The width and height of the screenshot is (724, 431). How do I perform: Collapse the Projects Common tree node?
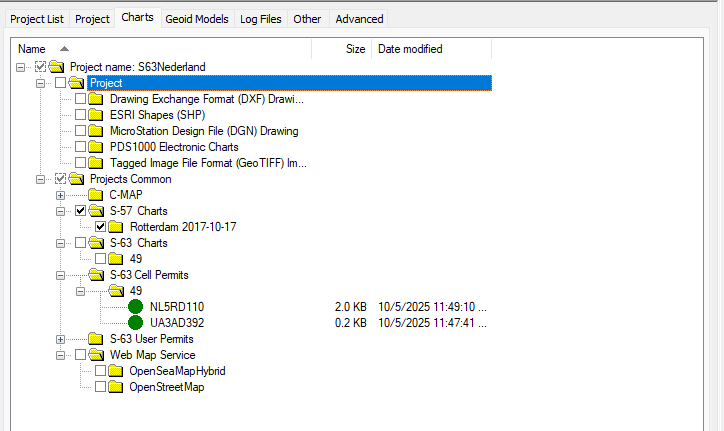click(41, 179)
